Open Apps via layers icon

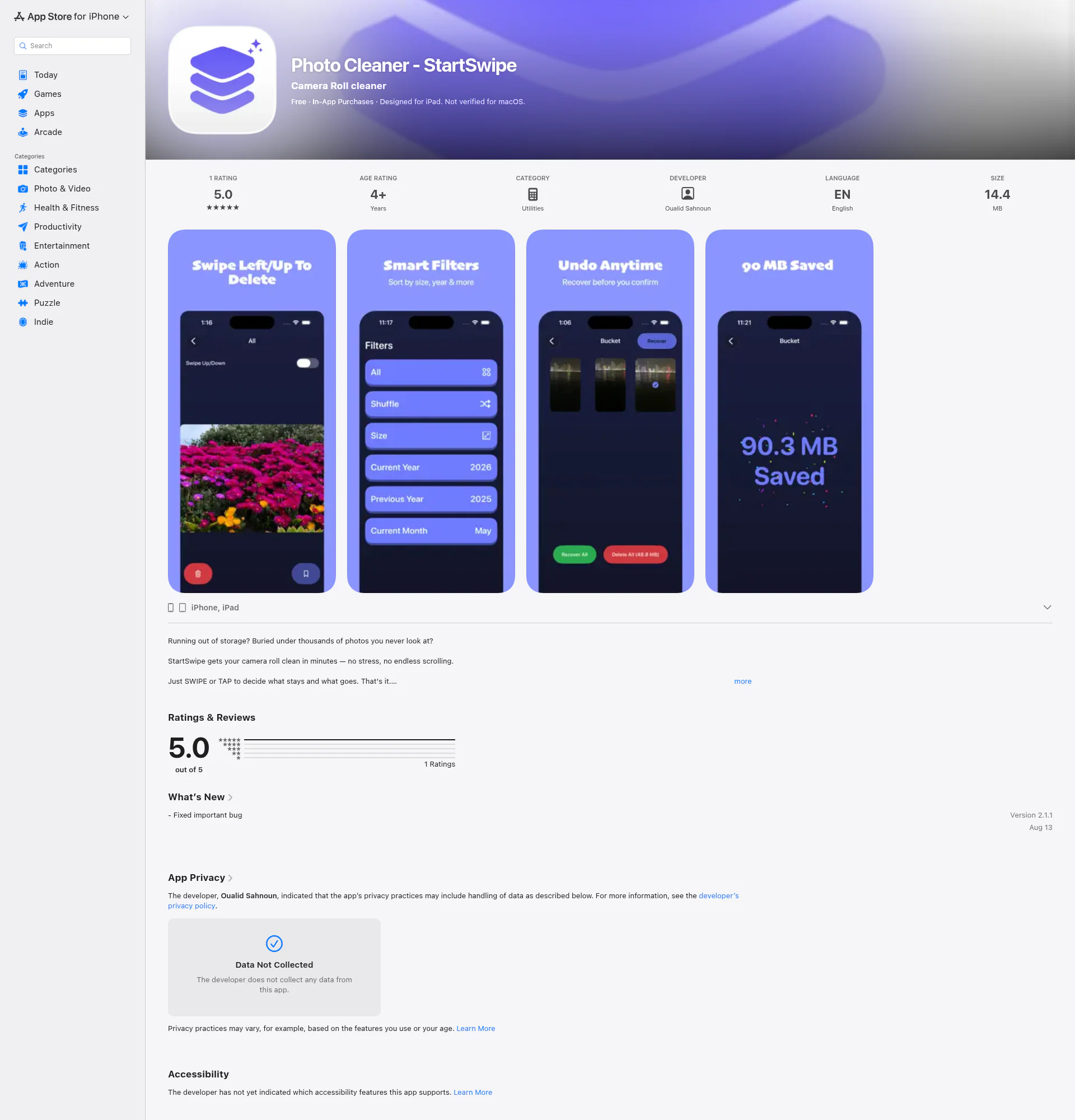pyautogui.click(x=23, y=113)
